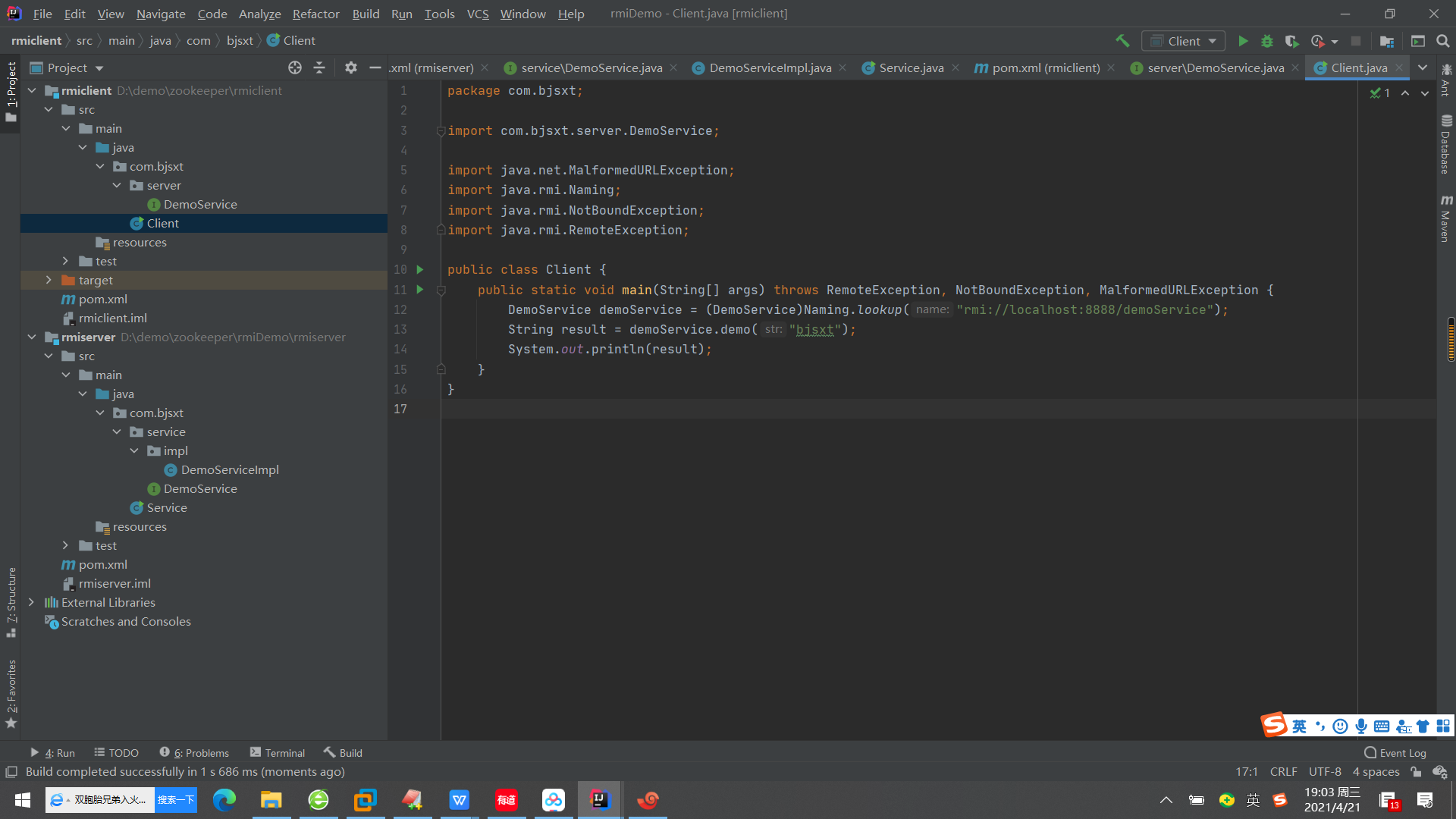Open Project panel settings gear

350,67
